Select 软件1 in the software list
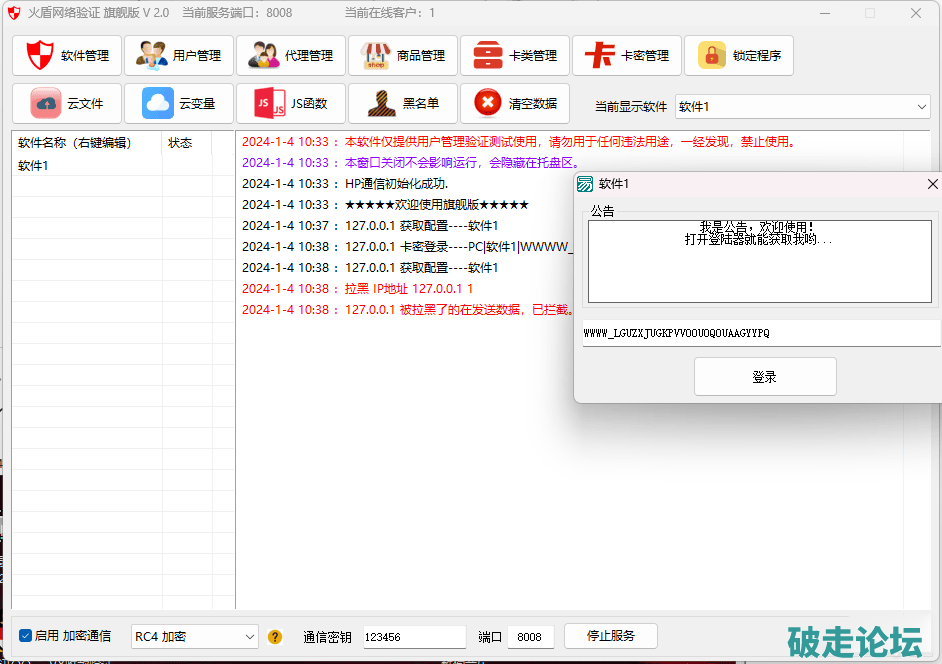The width and height of the screenshot is (942, 664). (34, 166)
